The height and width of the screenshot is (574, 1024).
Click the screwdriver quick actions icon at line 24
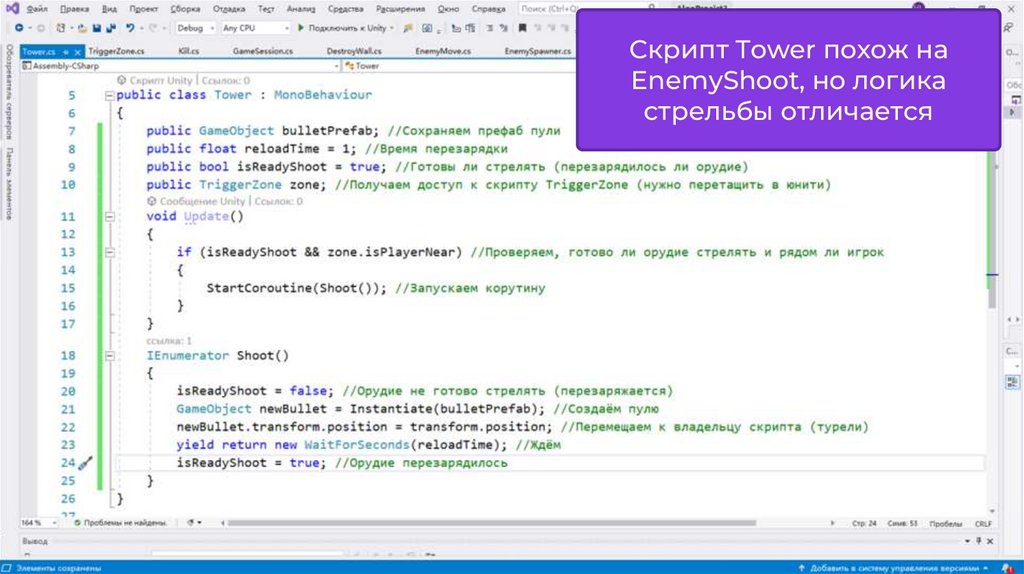(x=85, y=464)
